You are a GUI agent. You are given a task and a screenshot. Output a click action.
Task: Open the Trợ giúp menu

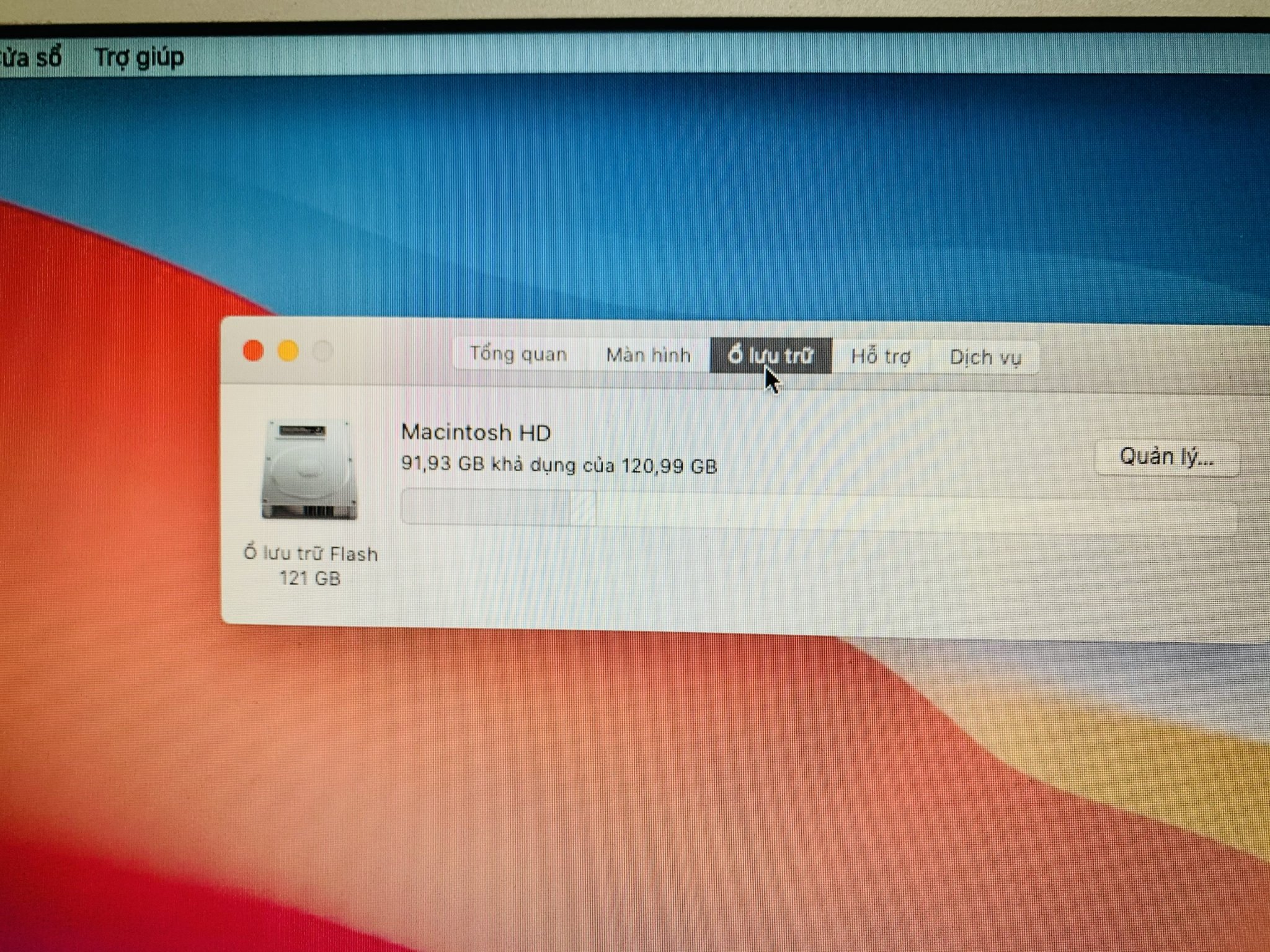tap(139, 58)
